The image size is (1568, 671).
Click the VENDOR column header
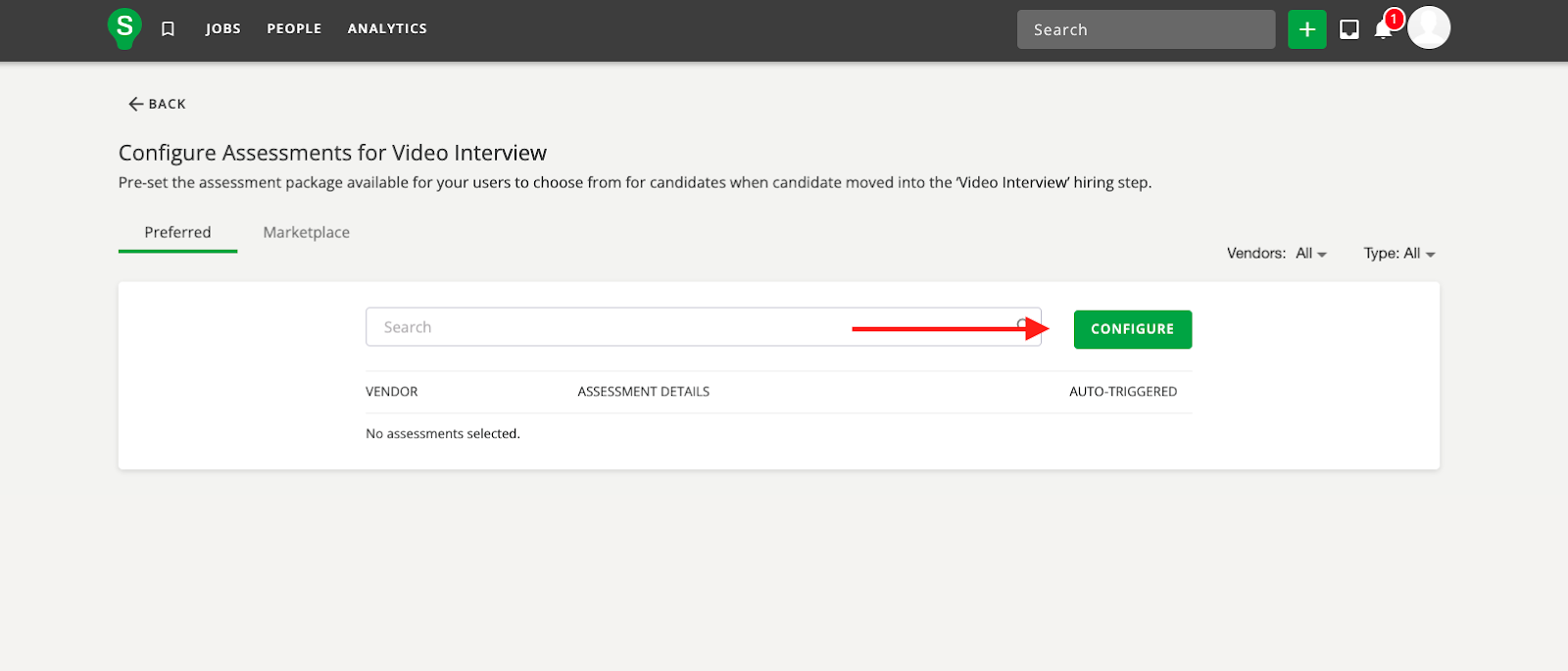click(x=391, y=392)
